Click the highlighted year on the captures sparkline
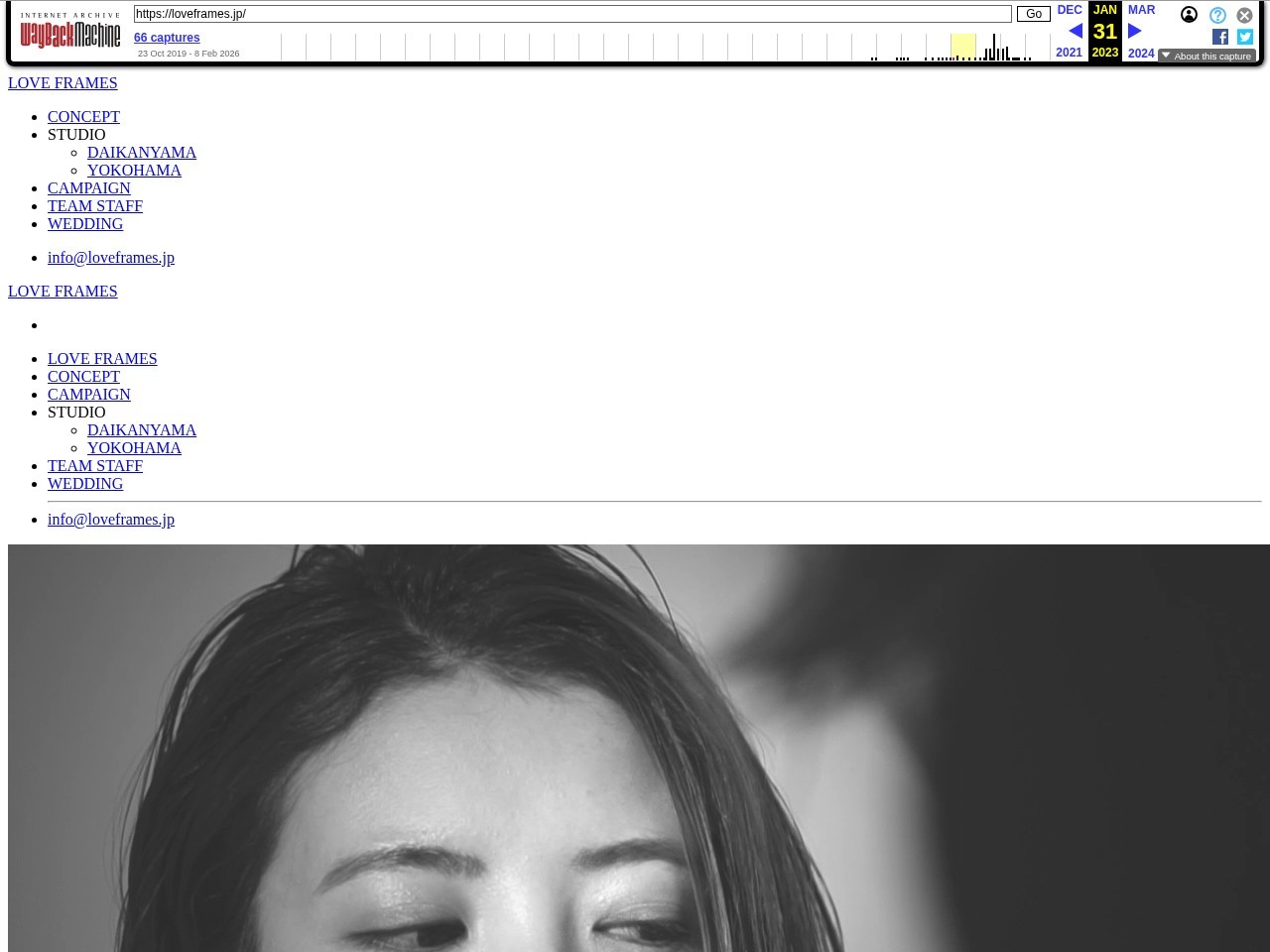The image size is (1270, 952). coord(962,47)
